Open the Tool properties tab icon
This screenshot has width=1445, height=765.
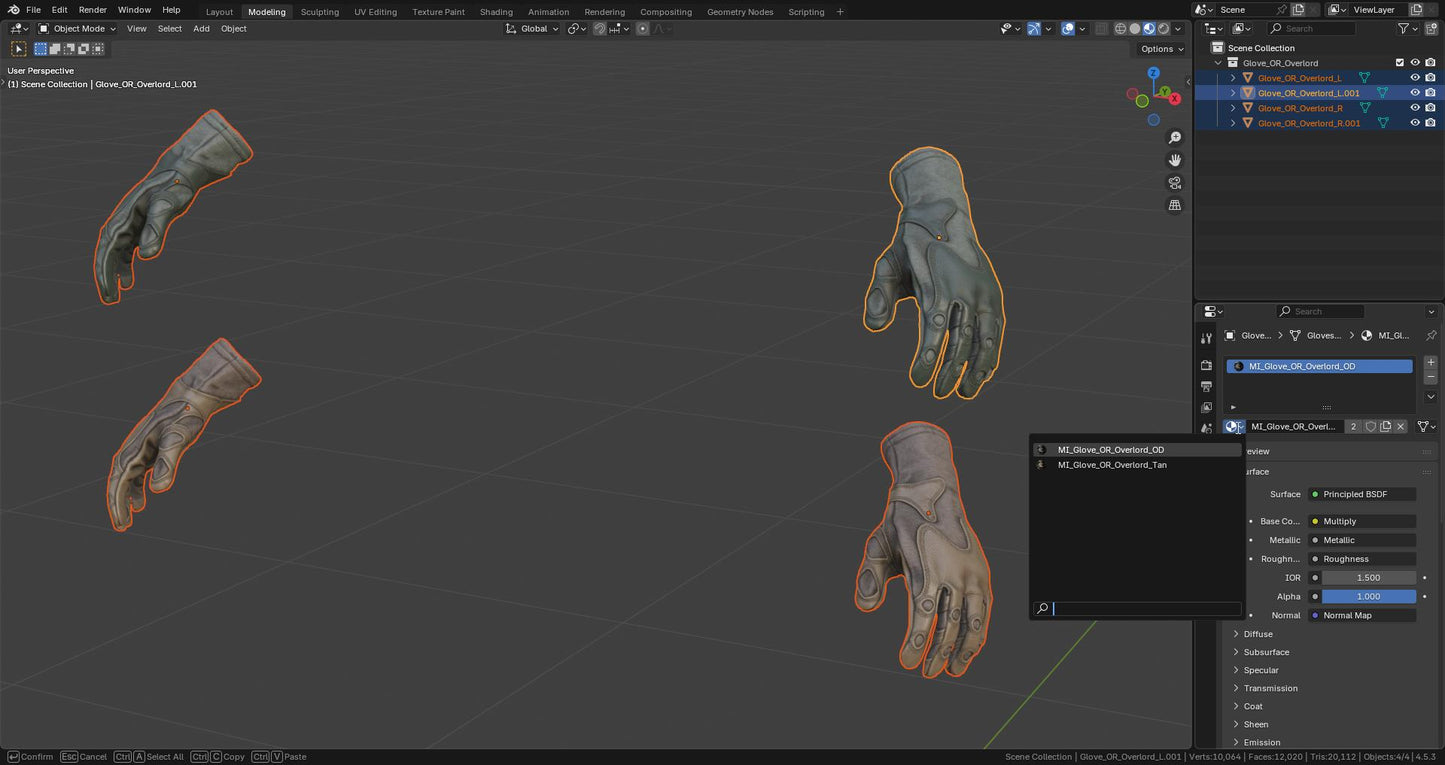(x=1206, y=339)
